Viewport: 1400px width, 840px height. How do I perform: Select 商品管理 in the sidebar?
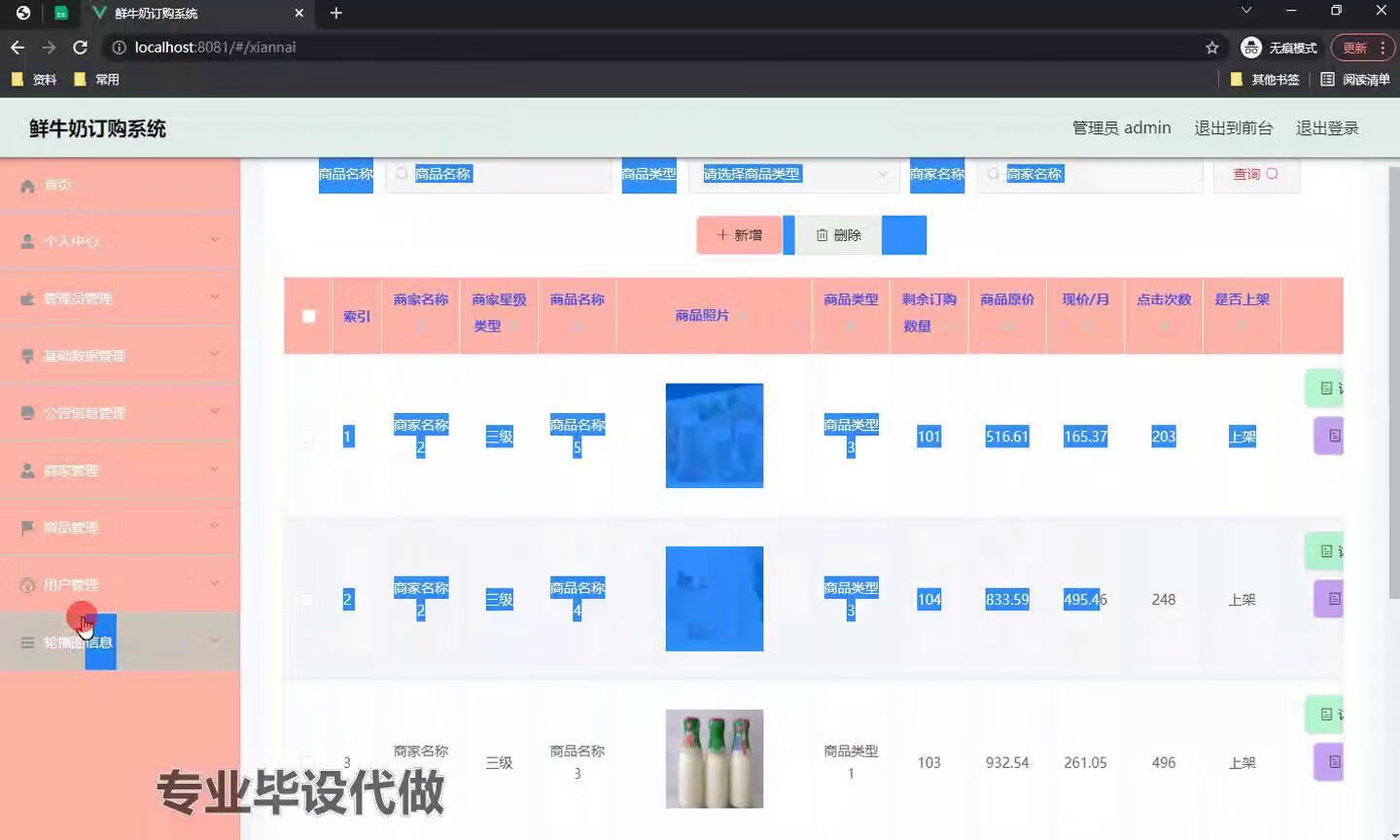point(120,528)
